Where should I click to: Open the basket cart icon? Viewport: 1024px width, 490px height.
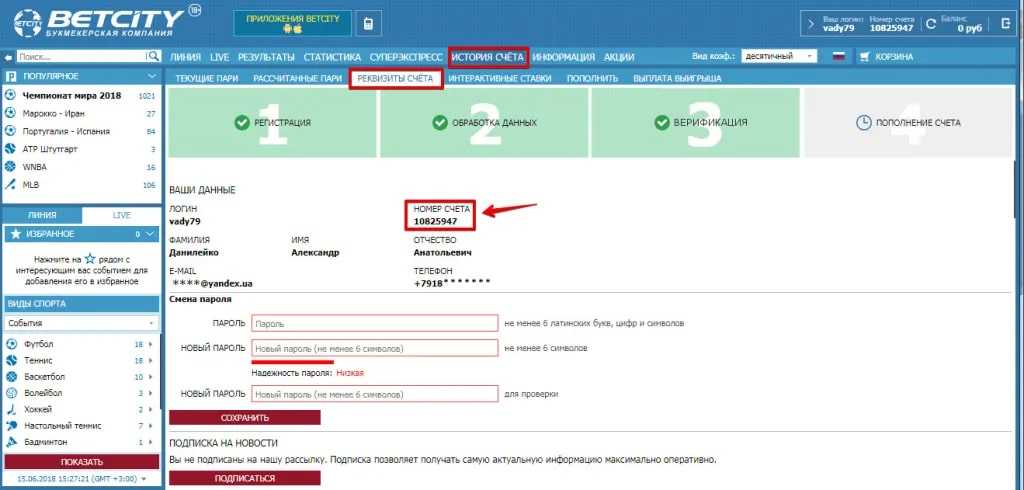click(865, 57)
